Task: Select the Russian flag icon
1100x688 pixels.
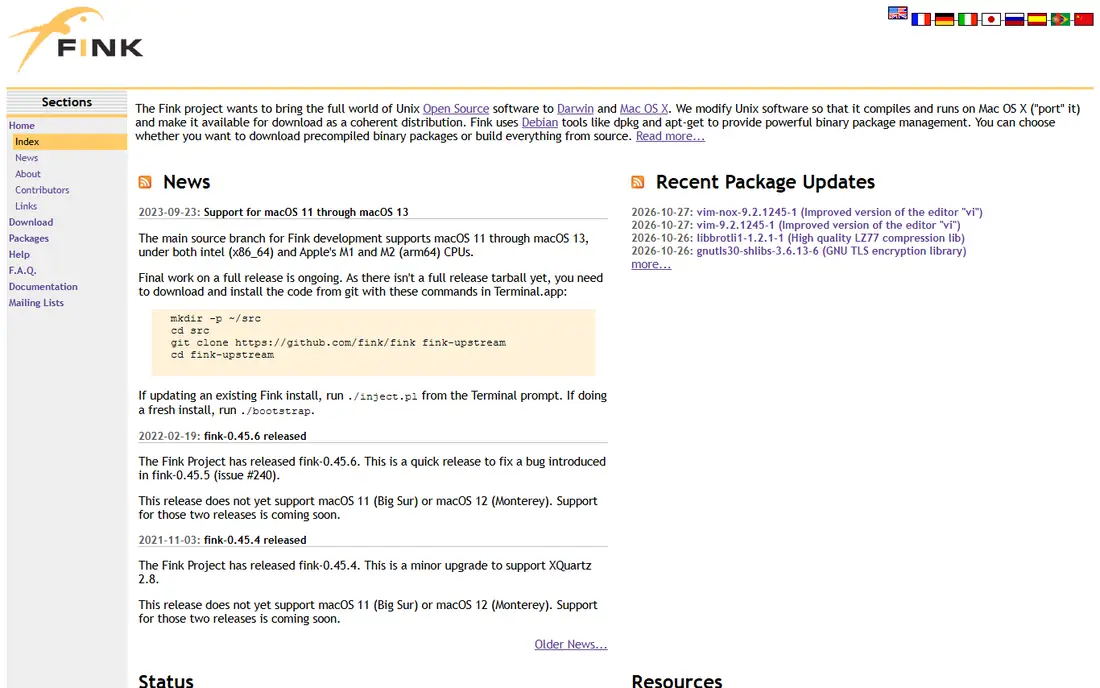Action: 1014,20
